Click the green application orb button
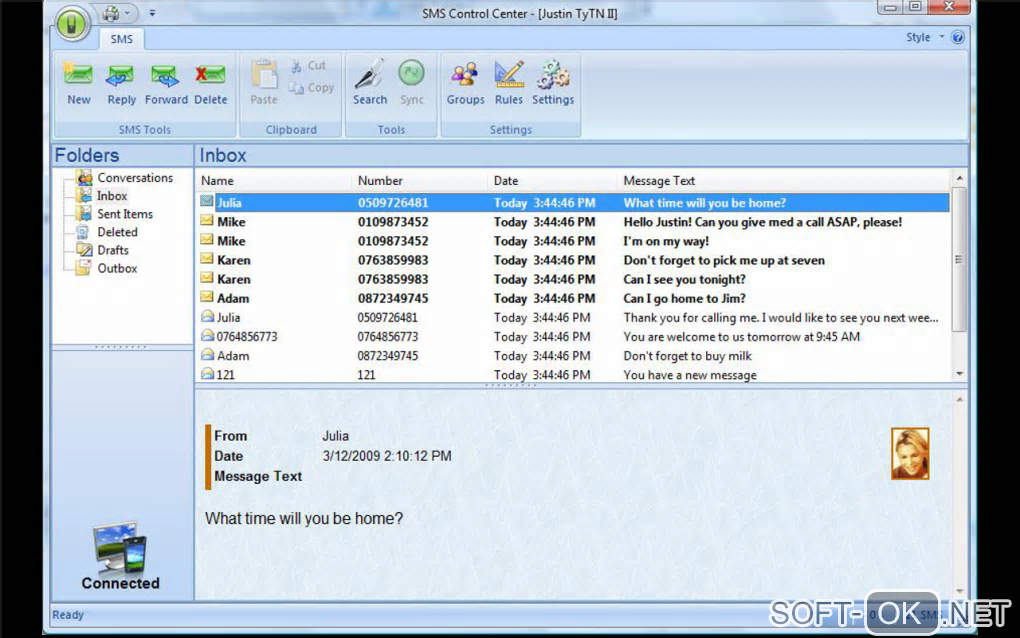Image resolution: width=1020 pixels, height=638 pixels. point(72,23)
